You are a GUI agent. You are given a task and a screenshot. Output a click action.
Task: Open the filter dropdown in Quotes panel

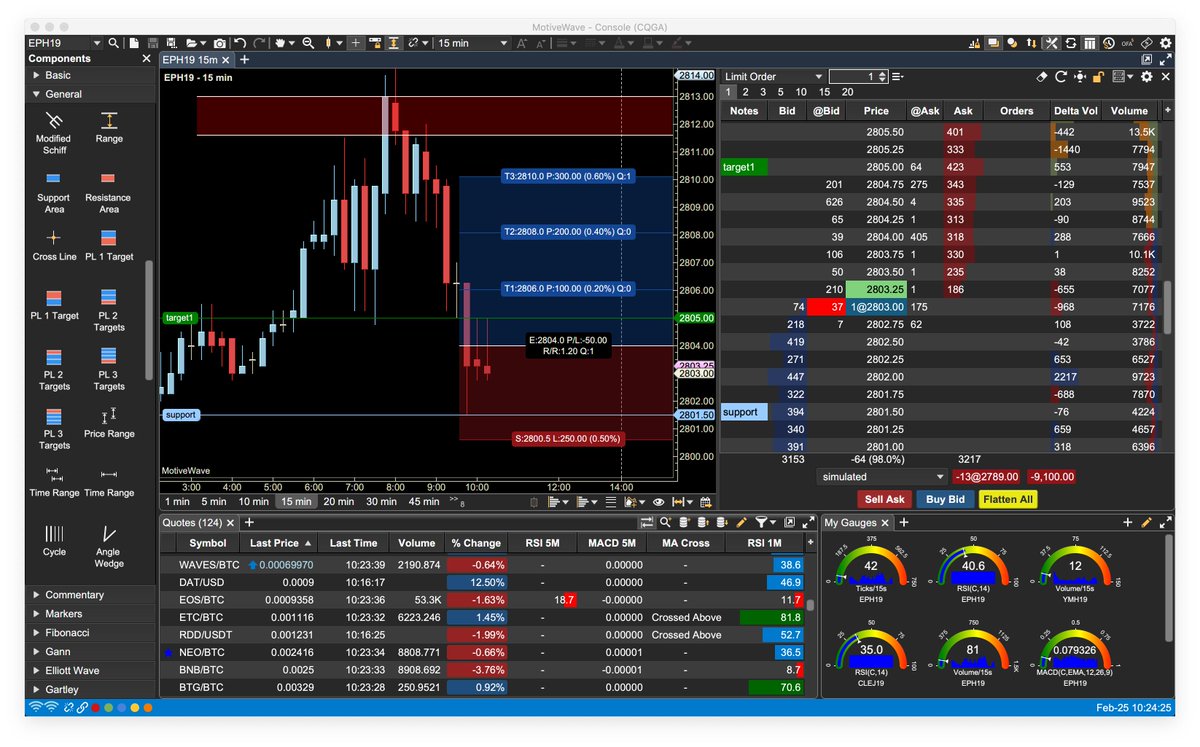765,522
